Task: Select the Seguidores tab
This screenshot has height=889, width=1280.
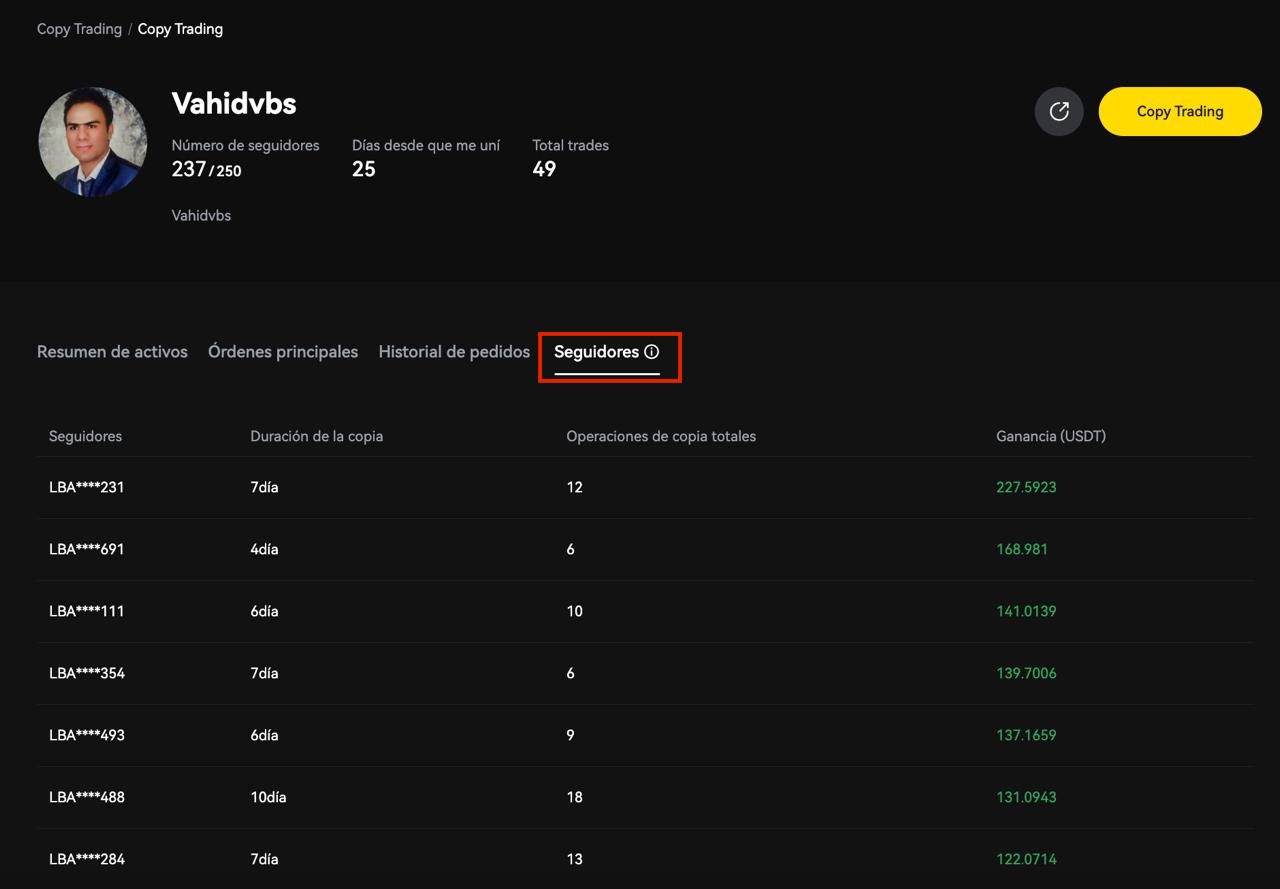Action: pos(597,352)
